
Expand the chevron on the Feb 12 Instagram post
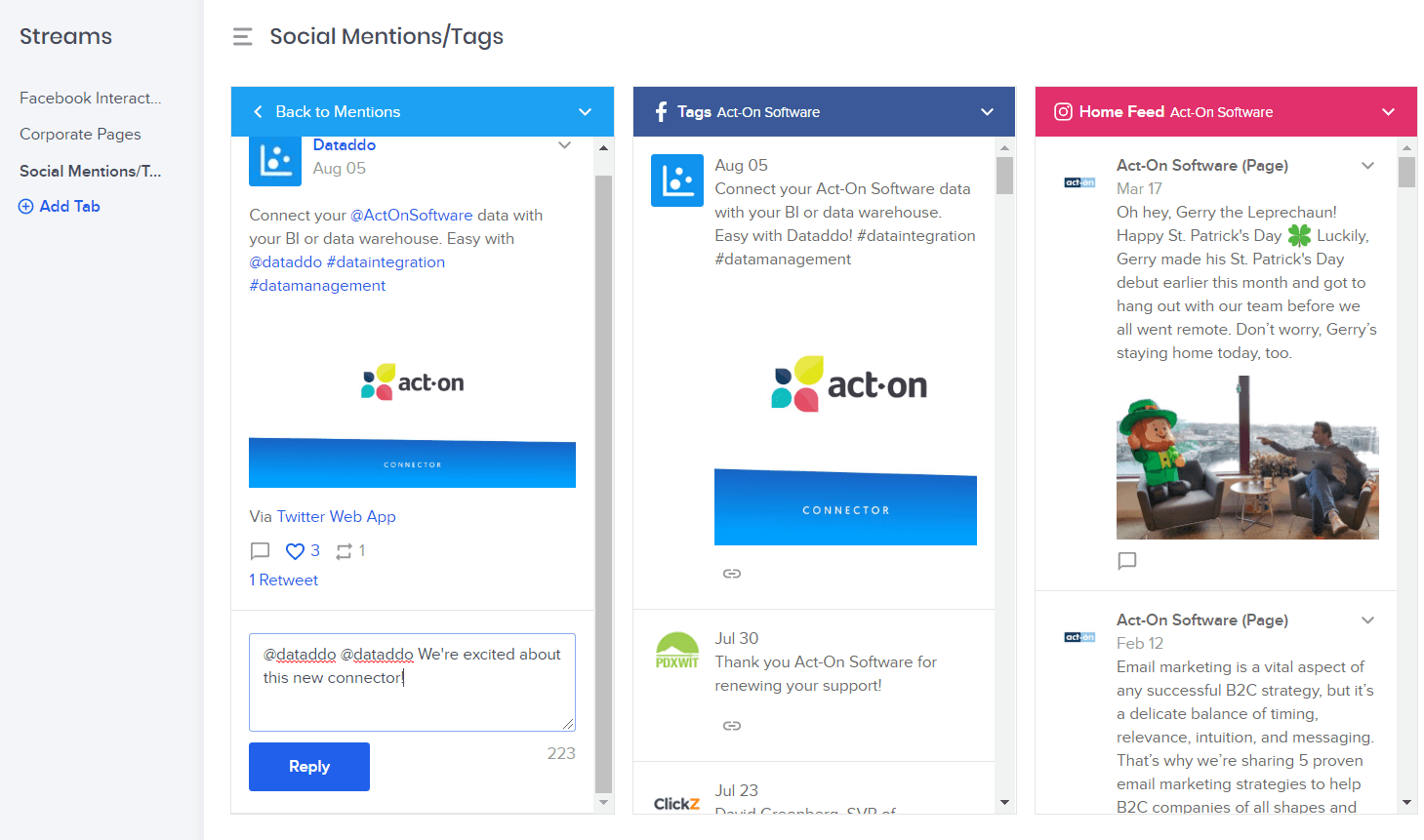click(1367, 620)
